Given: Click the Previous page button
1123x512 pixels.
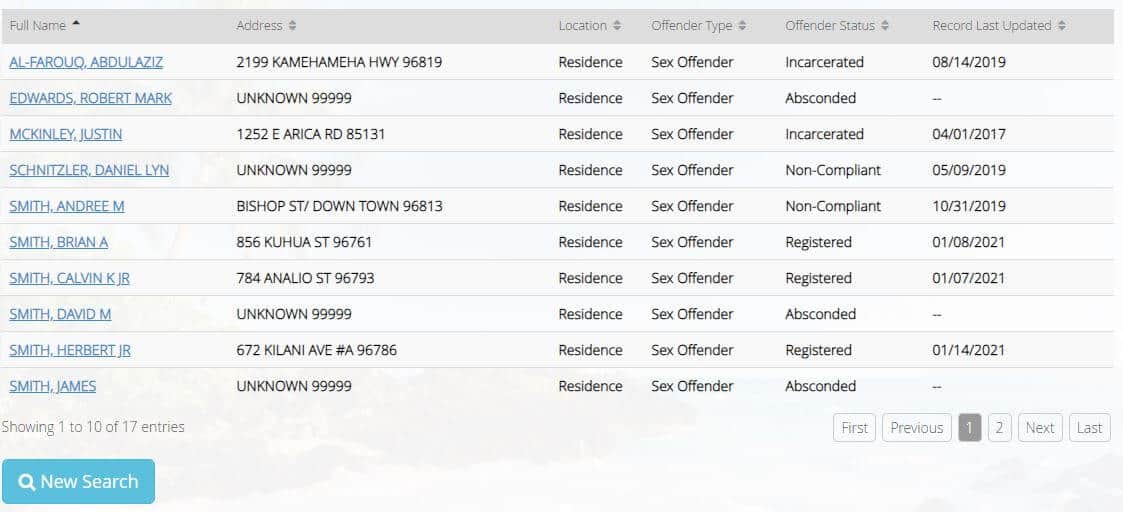Looking at the screenshot, I should 916,428.
